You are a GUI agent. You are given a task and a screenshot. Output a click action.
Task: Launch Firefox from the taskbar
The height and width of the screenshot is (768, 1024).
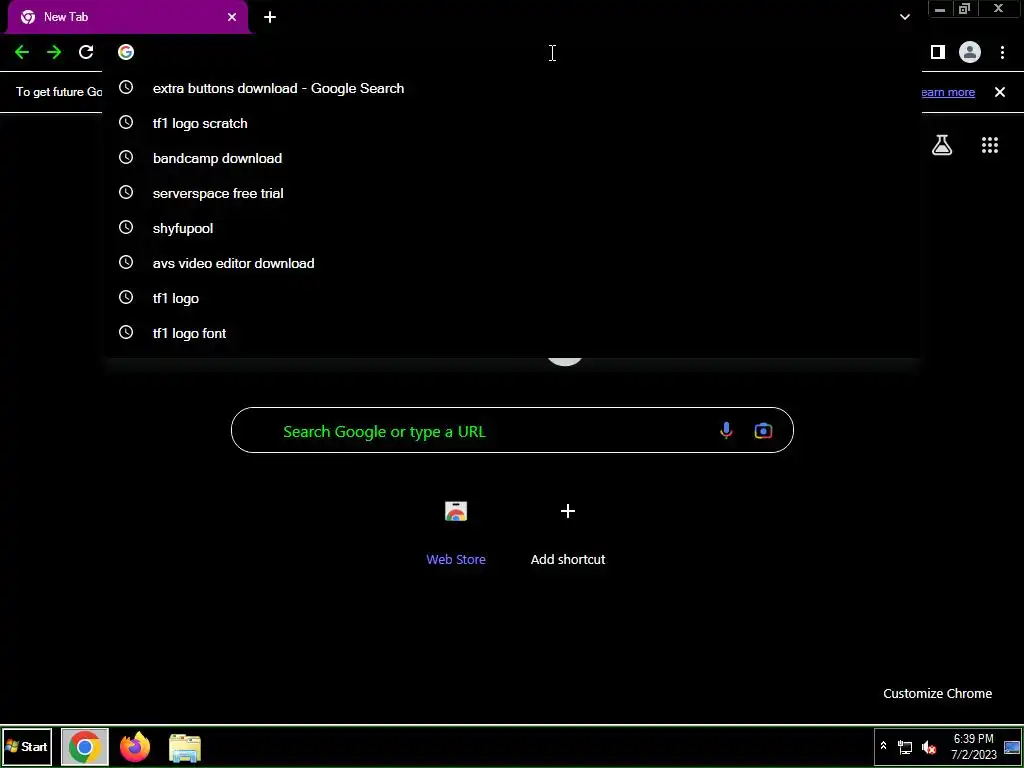pyautogui.click(x=135, y=747)
